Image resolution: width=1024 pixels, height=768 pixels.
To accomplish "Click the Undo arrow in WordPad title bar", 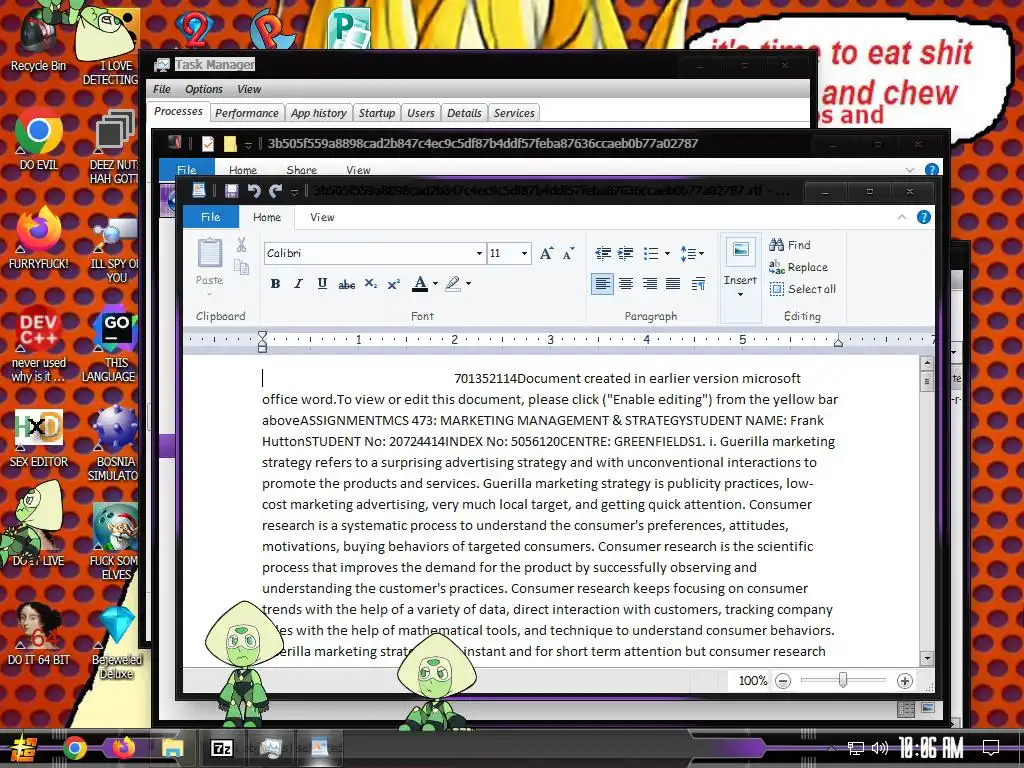I will 254,191.
